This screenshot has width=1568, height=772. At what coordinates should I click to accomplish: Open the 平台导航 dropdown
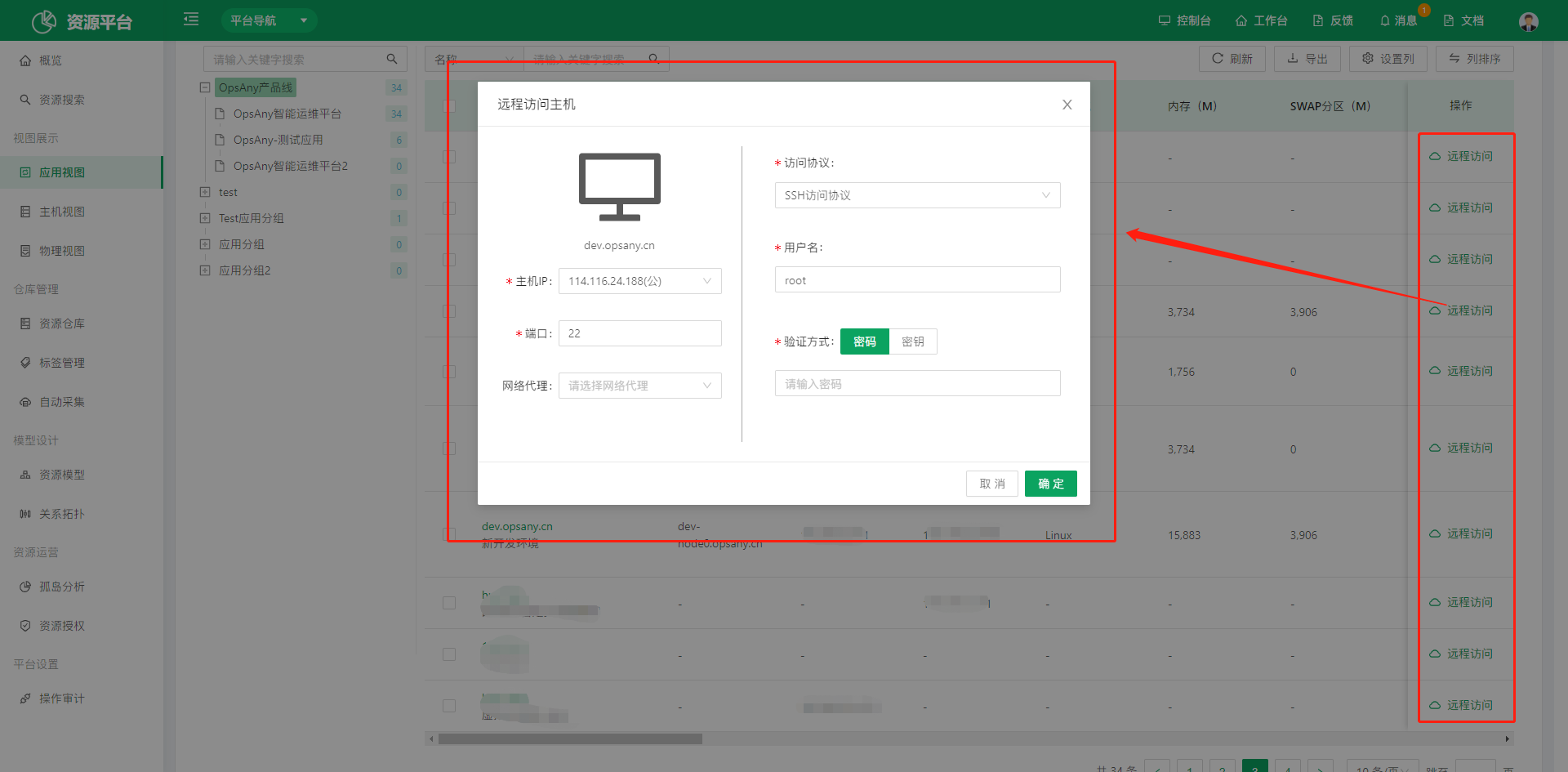269,20
